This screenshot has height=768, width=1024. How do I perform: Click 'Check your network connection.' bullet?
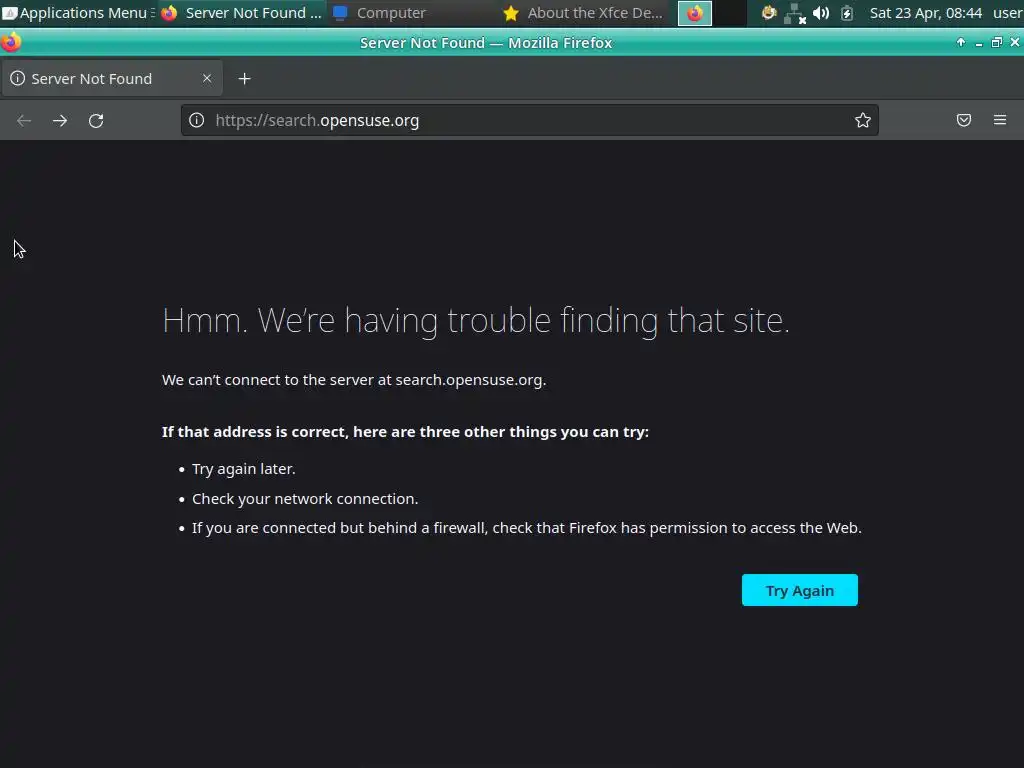click(305, 499)
